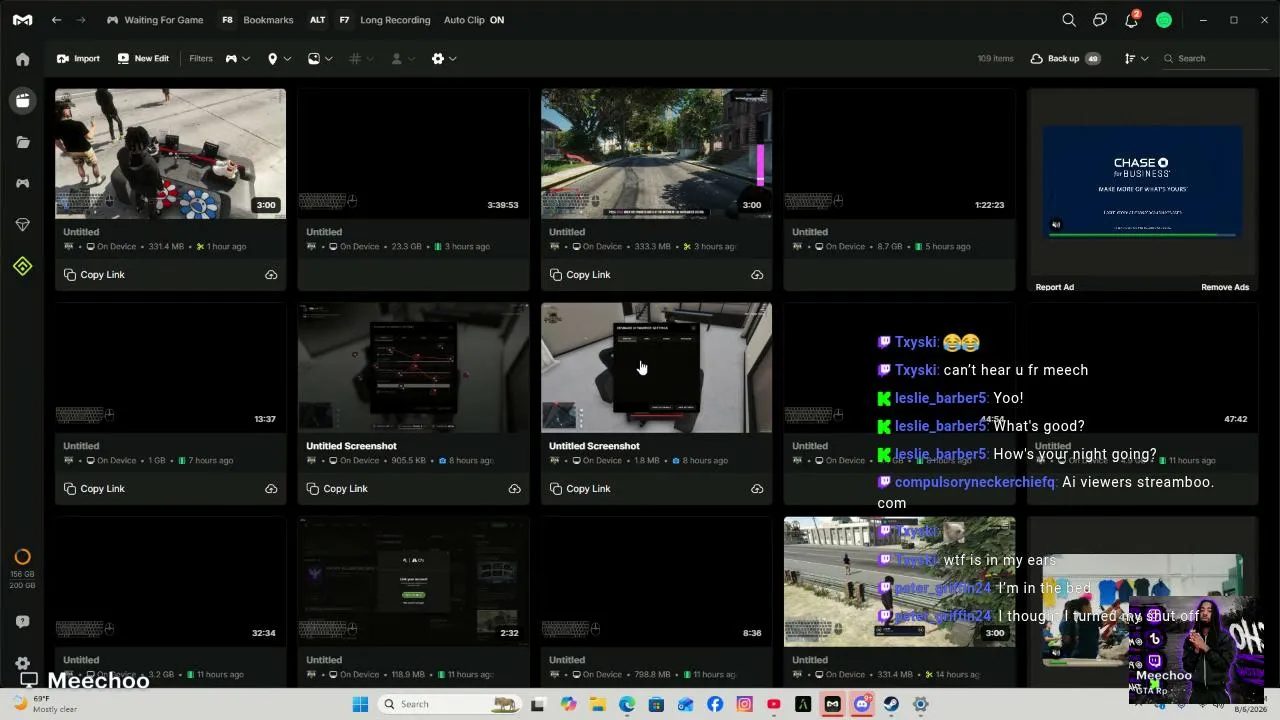
Task: Expand the hashtag filter dropdown
Action: pyautogui.click(x=361, y=59)
